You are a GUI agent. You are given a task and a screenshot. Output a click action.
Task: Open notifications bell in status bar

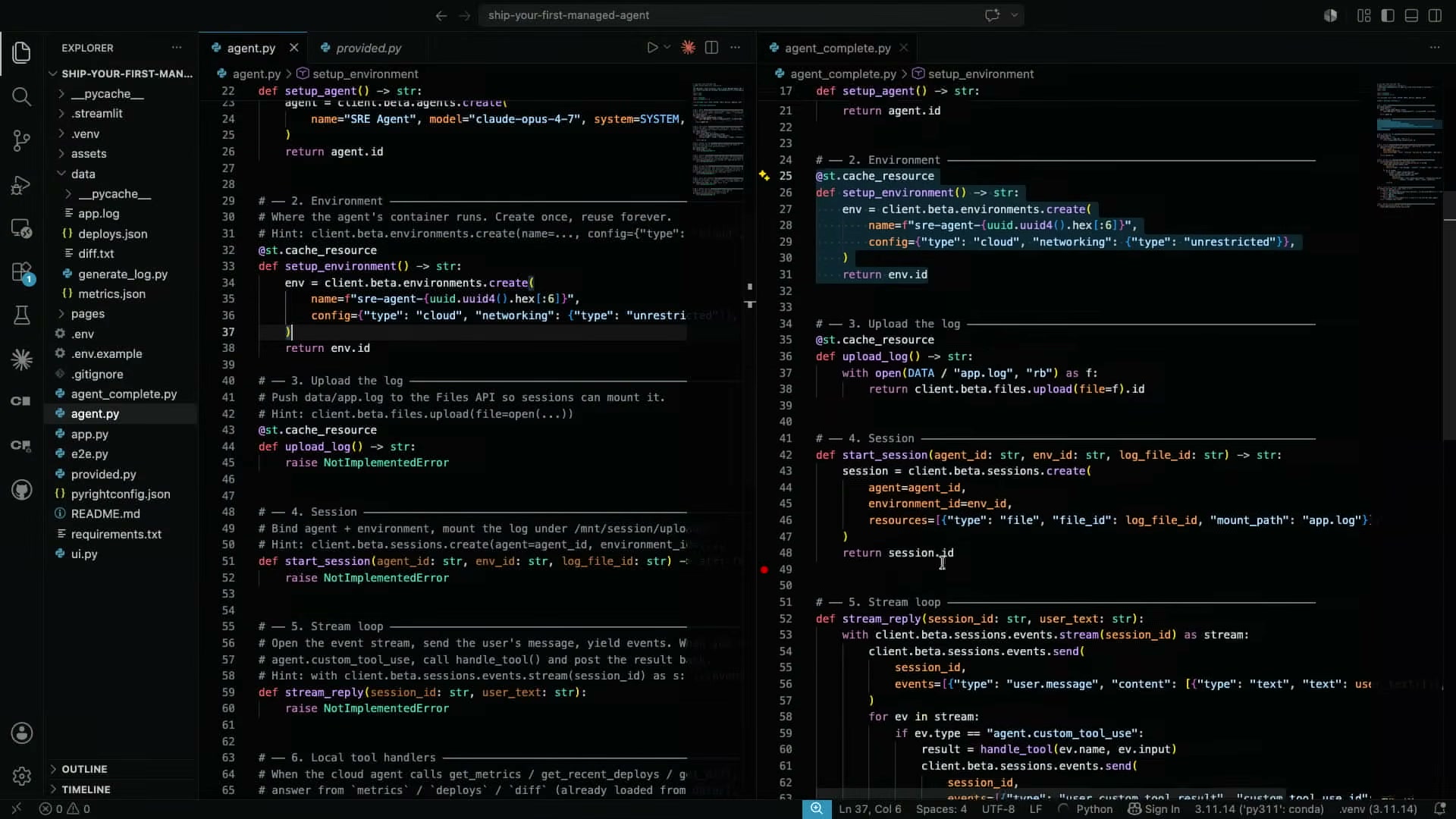(x=1439, y=809)
